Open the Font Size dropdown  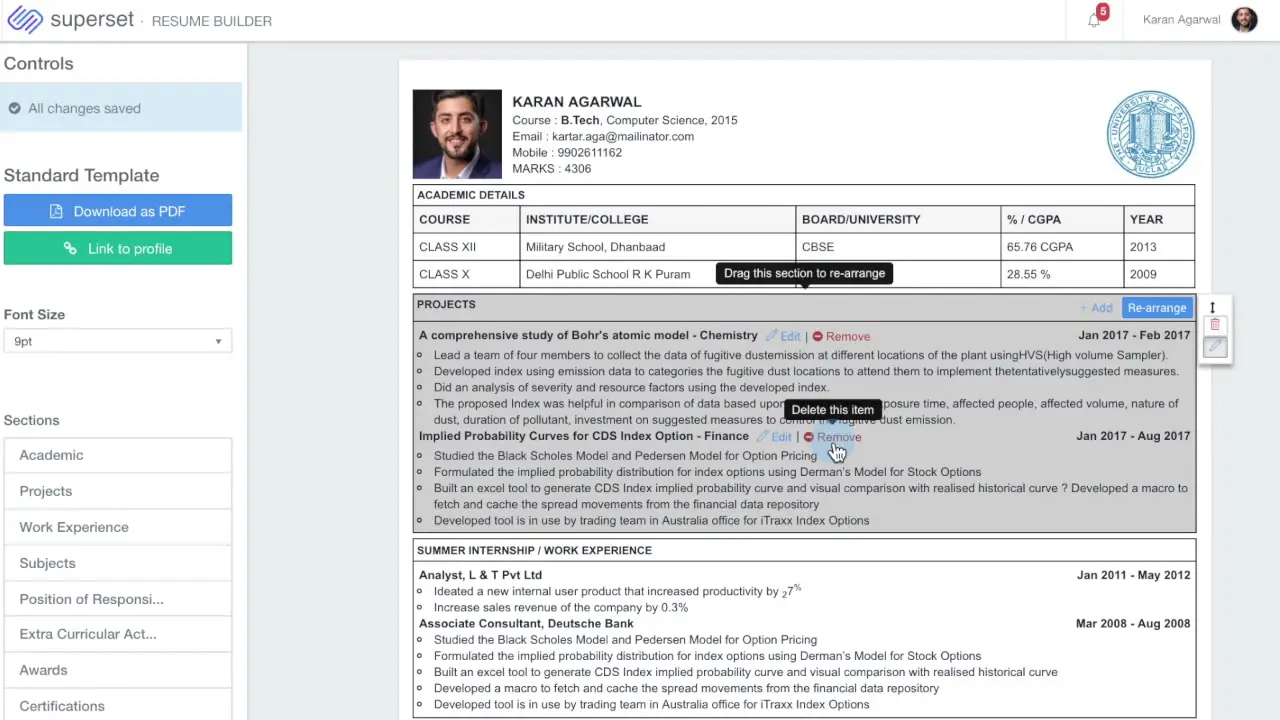point(118,341)
